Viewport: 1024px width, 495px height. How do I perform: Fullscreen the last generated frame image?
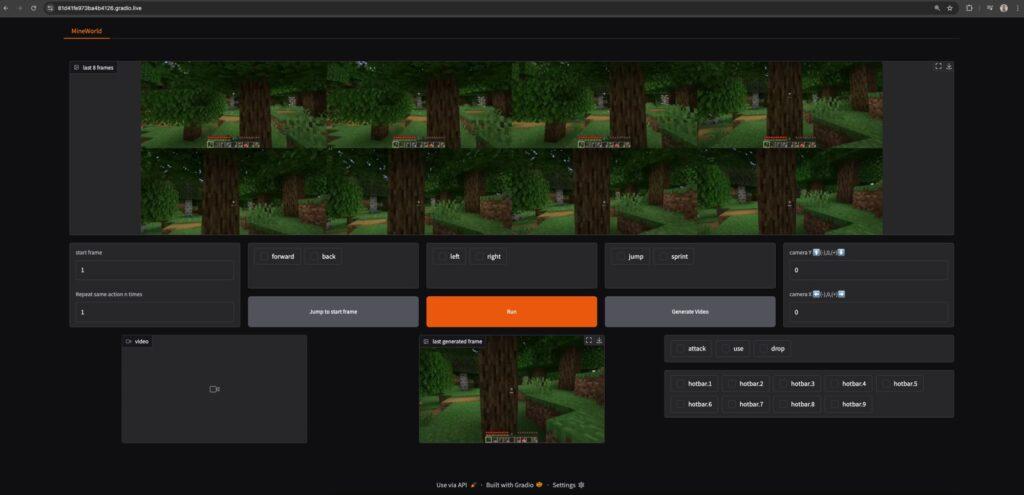[x=588, y=340]
